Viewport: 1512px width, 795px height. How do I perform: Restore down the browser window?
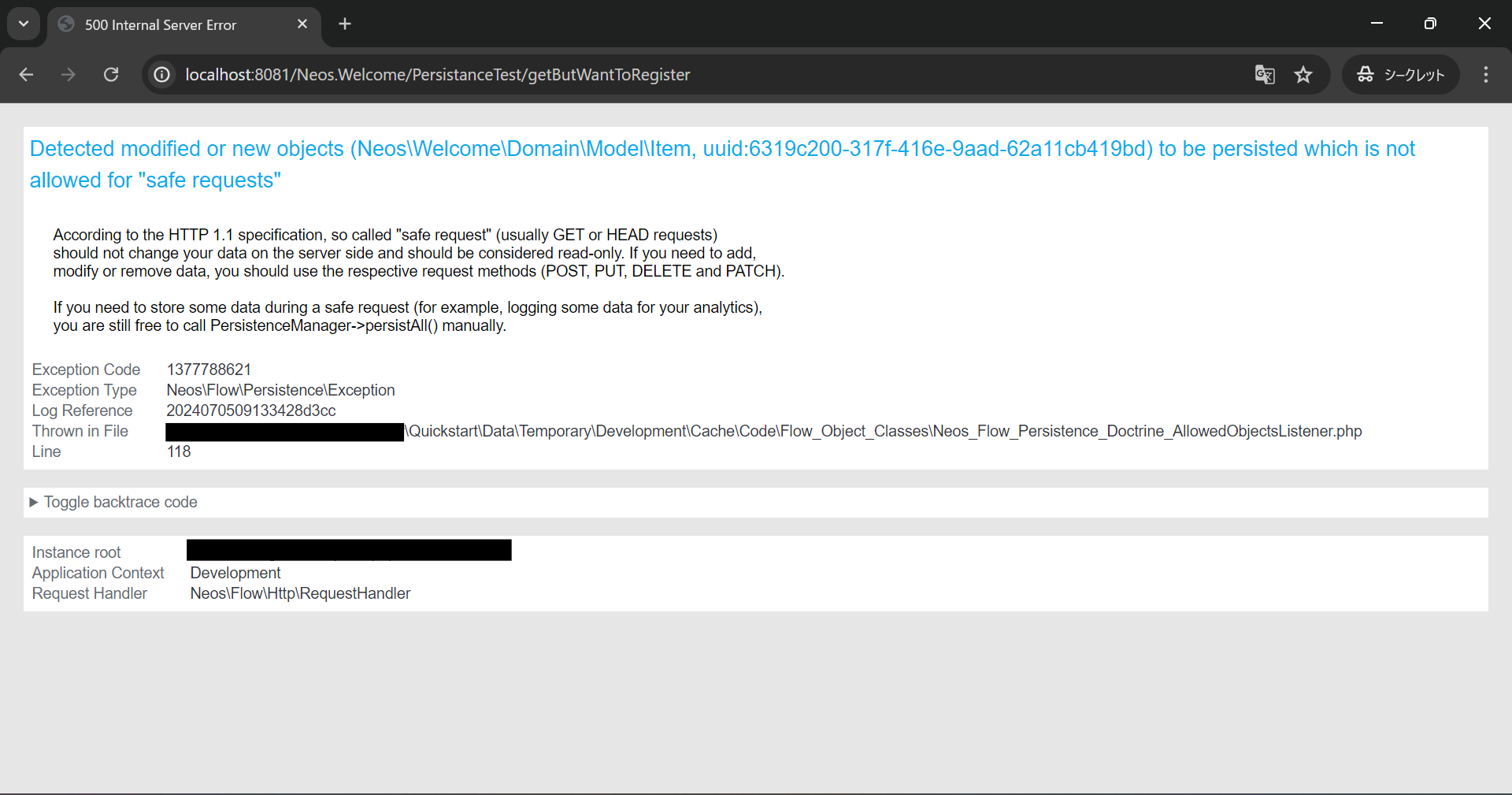(1430, 24)
